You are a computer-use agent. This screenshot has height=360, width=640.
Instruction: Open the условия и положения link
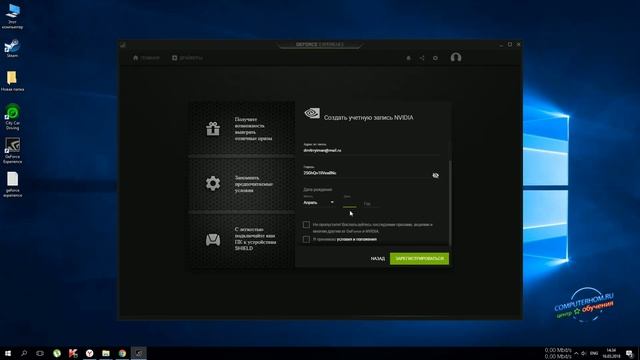(357, 240)
